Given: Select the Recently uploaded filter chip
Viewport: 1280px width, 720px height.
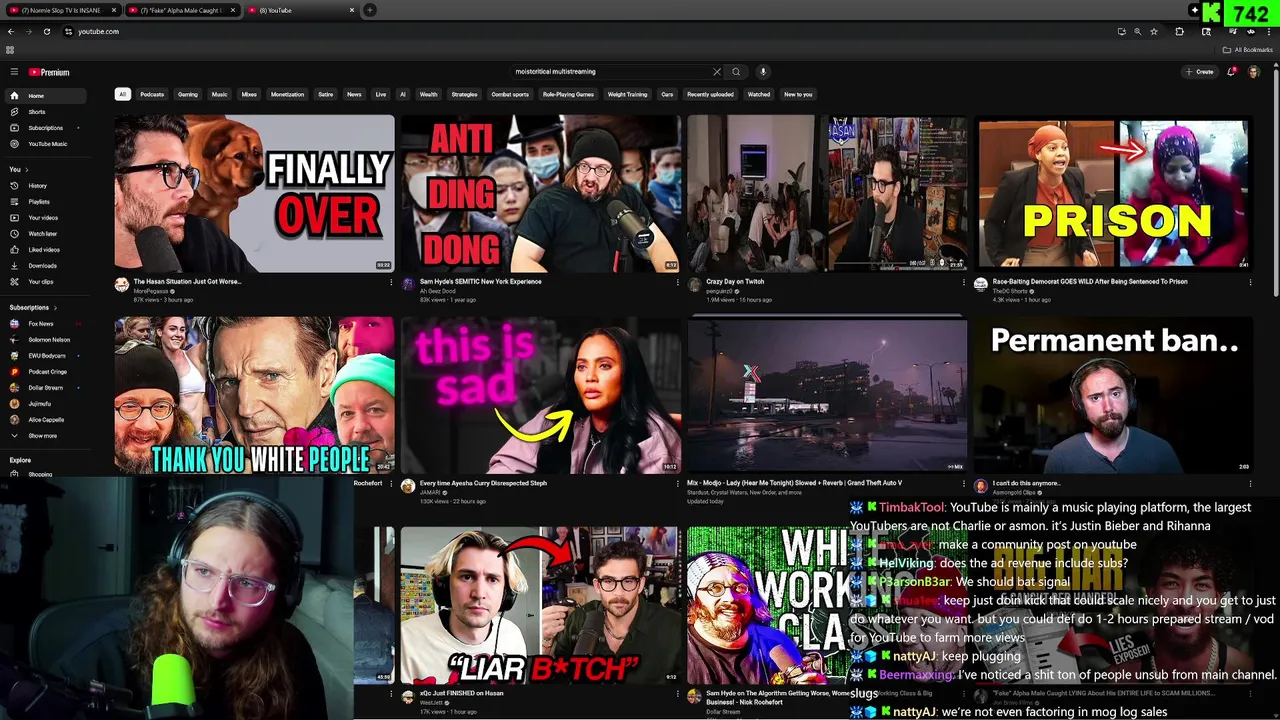Looking at the screenshot, I should click(x=710, y=94).
